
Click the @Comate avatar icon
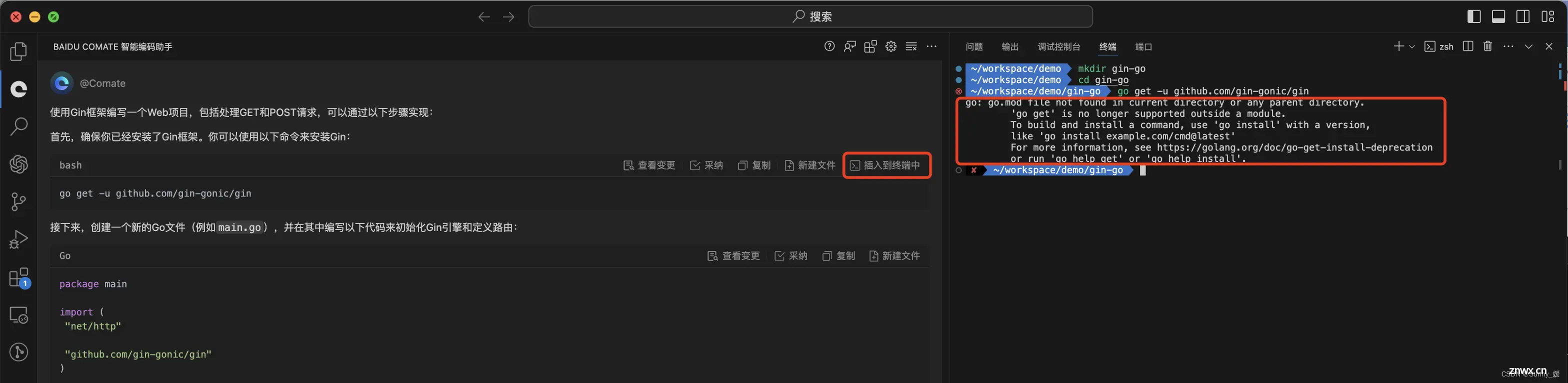coord(61,83)
